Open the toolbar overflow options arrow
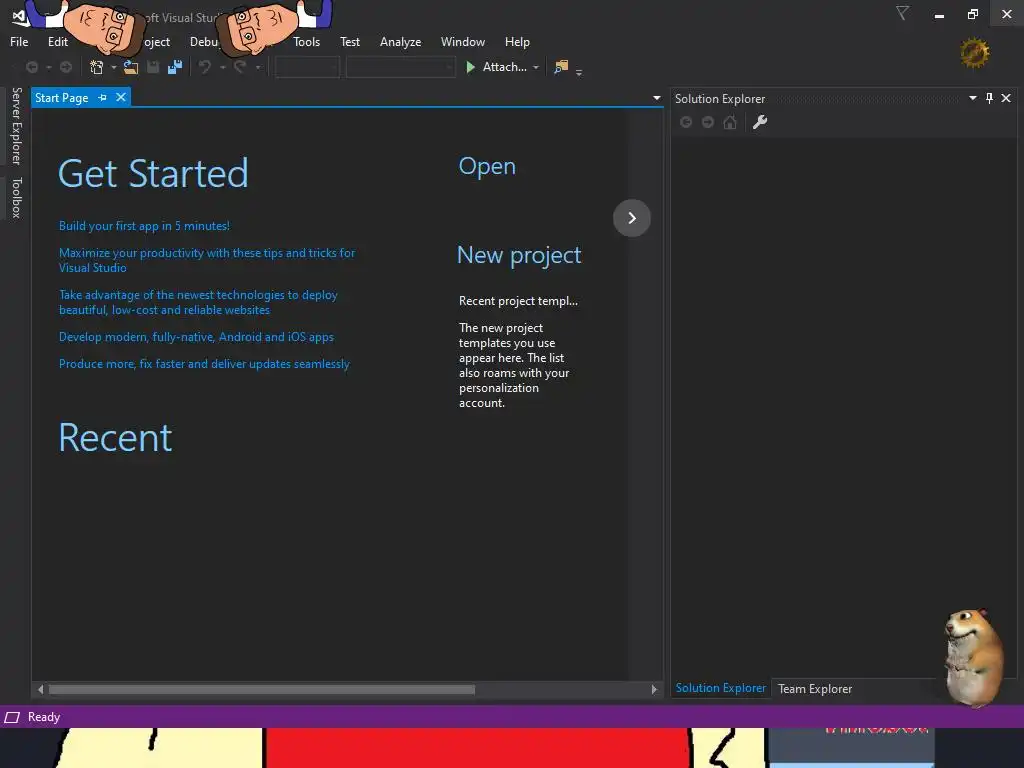The width and height of the screenshot is (1024, 768). [x=579, y=72]
